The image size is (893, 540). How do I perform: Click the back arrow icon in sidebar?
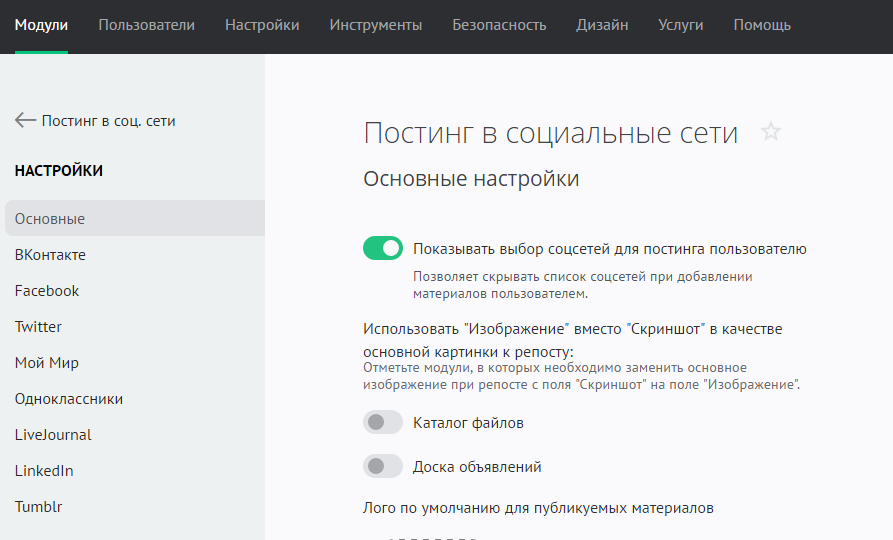coord(25,121)
